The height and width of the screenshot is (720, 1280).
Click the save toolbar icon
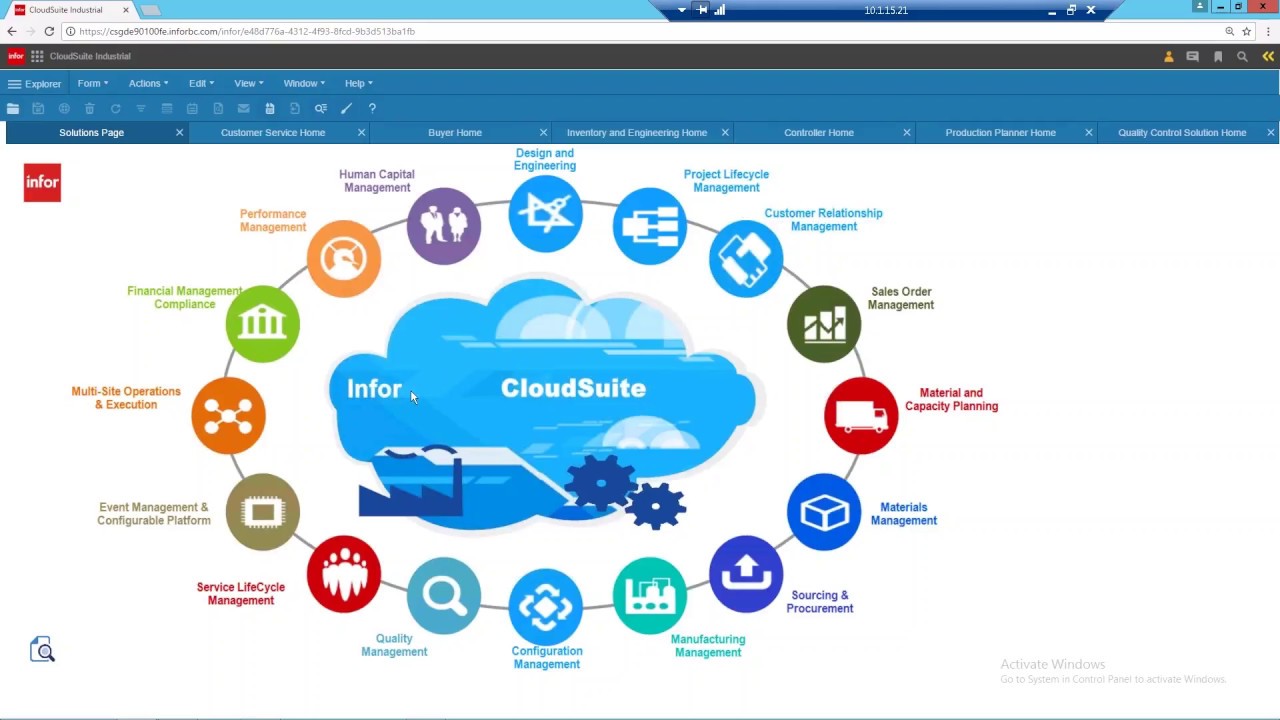pos(38,108)
